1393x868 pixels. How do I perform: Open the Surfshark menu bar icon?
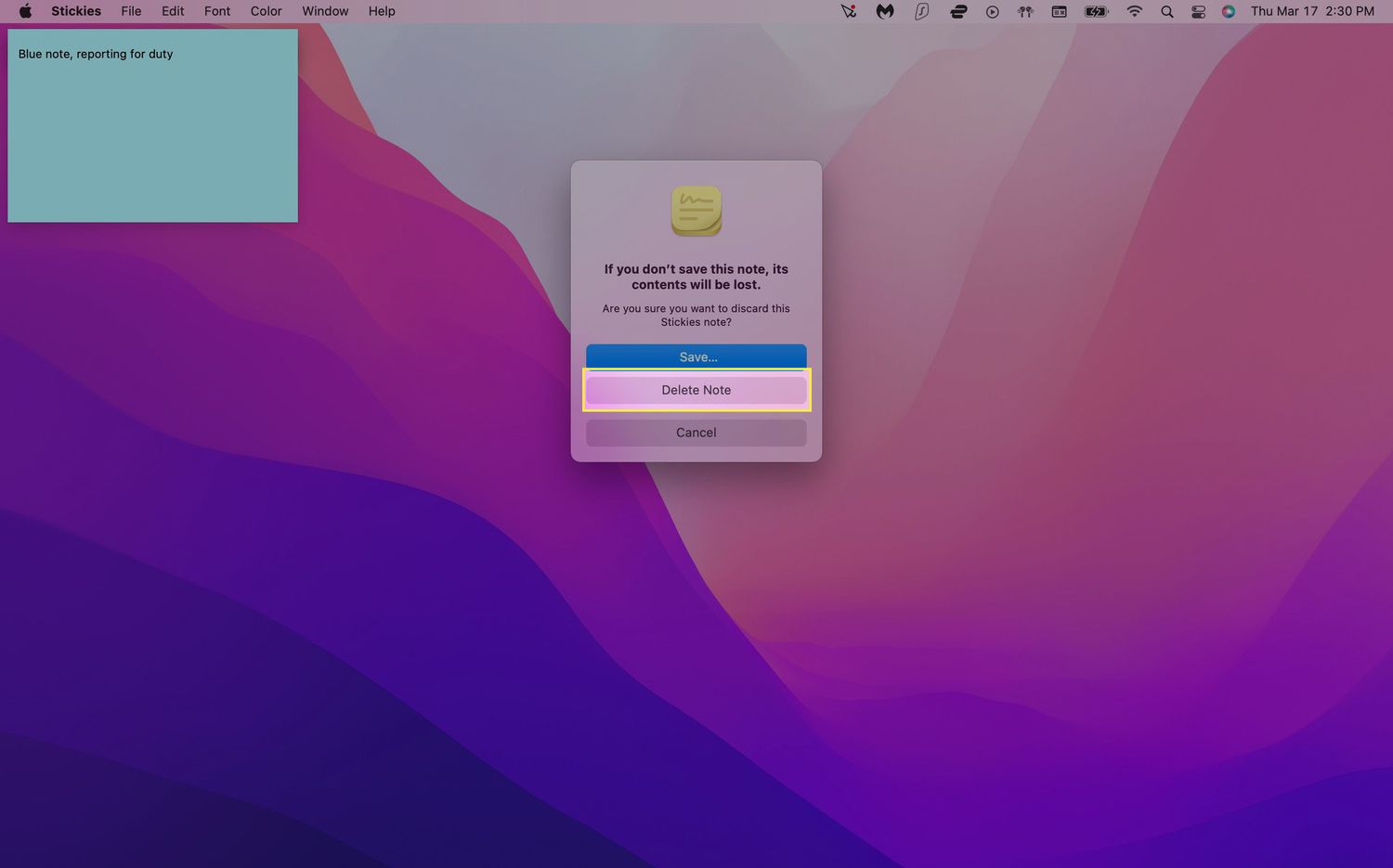pyautogui.click(x=921, y=11)
